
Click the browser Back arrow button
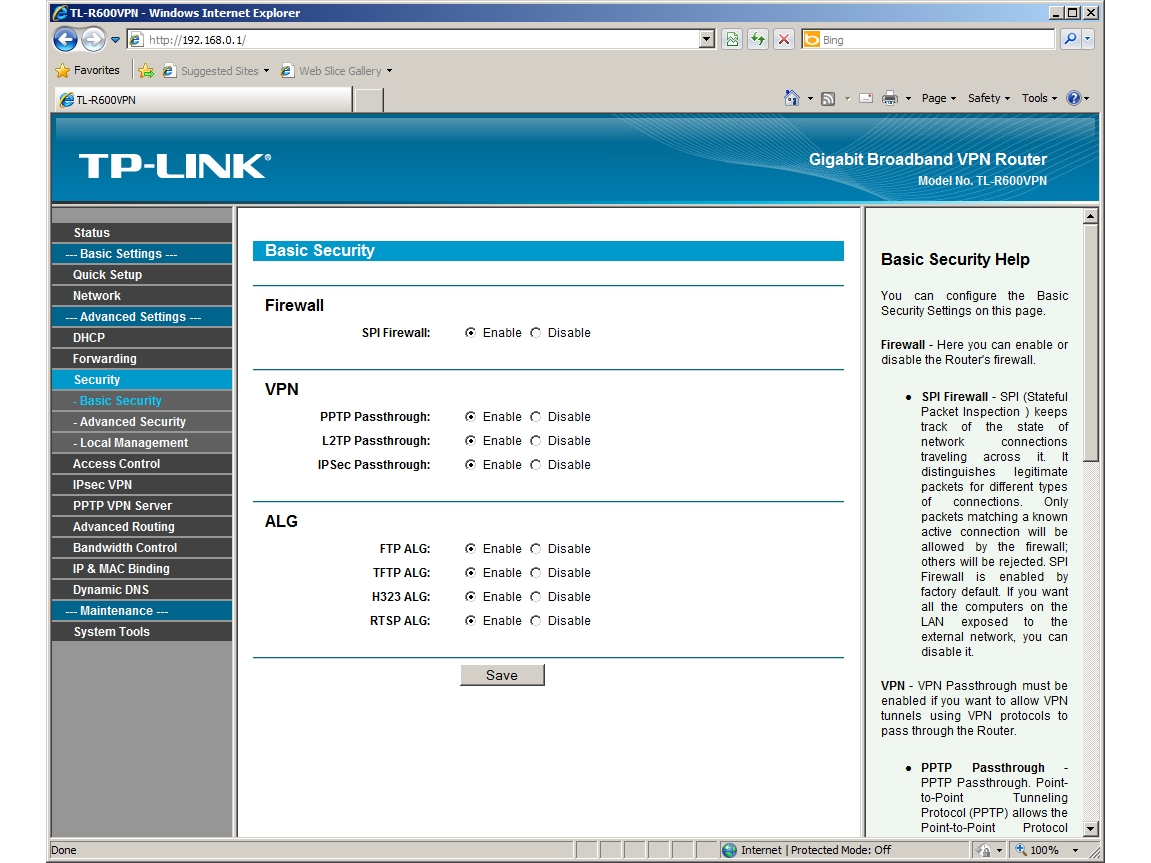[x=65, y=40]
